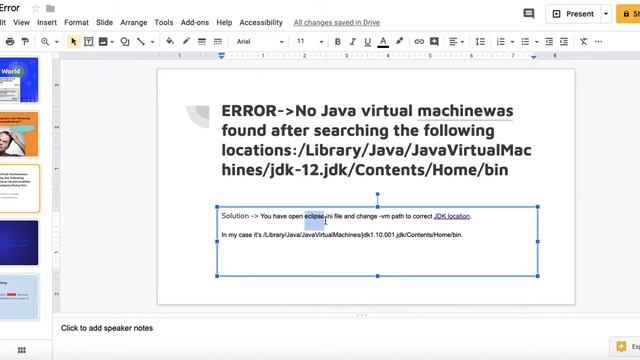Select the dark blue slide thumbnail

(19, 243)
